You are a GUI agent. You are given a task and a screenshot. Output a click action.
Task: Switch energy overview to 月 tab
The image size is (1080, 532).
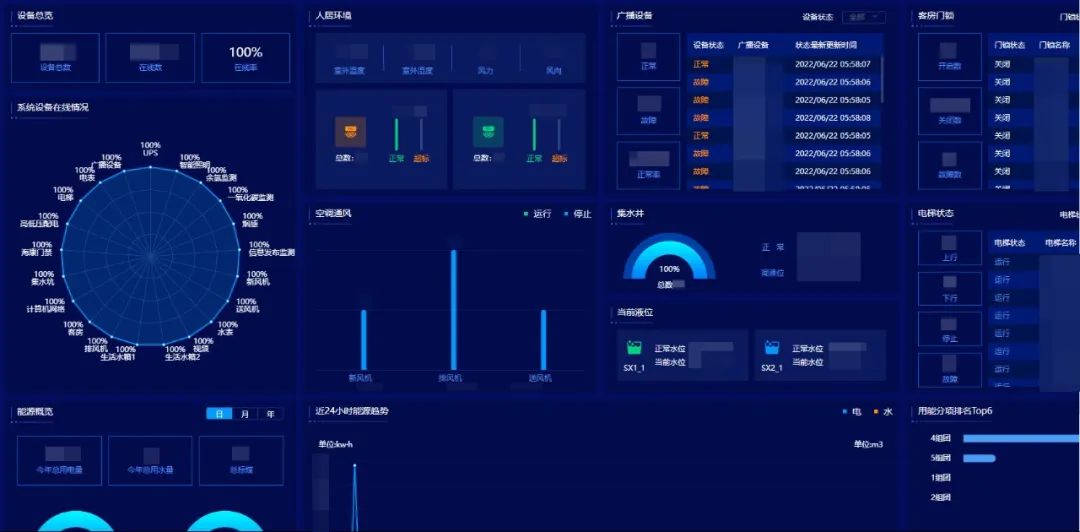tap(245, 414)
